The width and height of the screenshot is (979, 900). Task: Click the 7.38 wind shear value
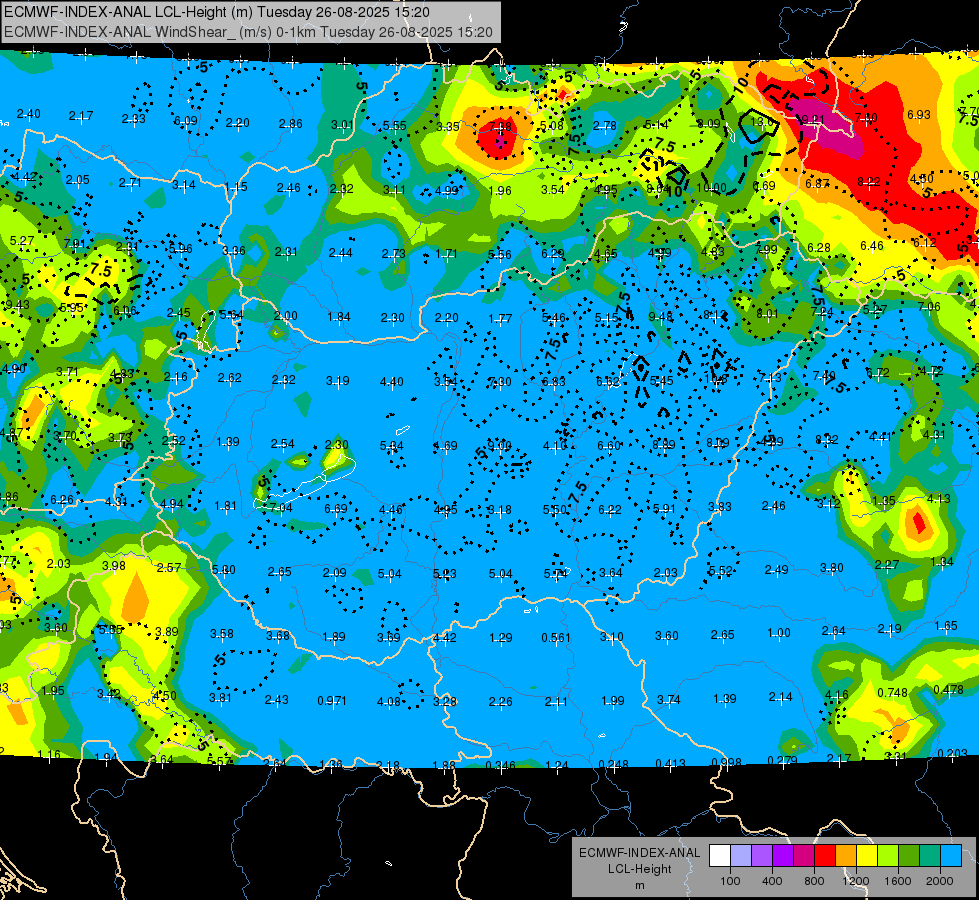point(500,127)
